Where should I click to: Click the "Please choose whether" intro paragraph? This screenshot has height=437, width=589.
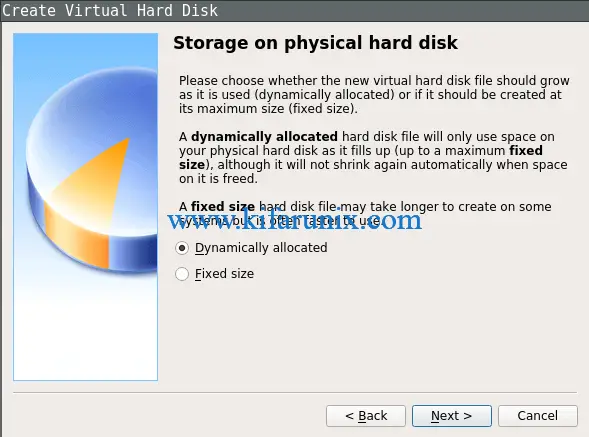374,95
